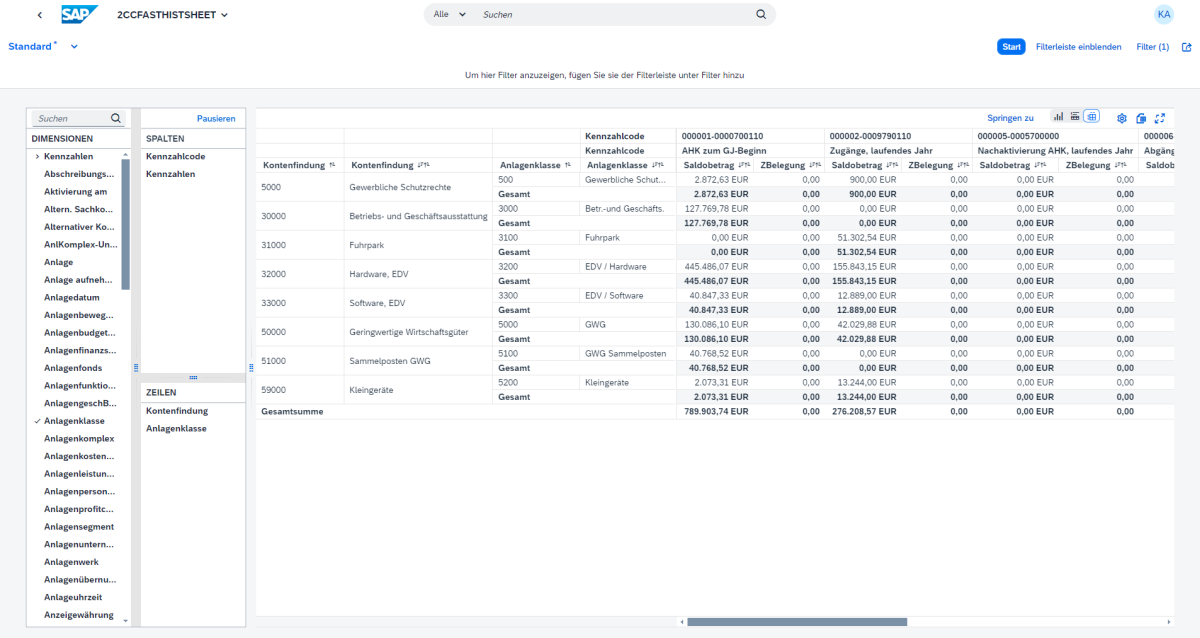Switch to the chart view
The image size is (1200, 638).
1058,118
